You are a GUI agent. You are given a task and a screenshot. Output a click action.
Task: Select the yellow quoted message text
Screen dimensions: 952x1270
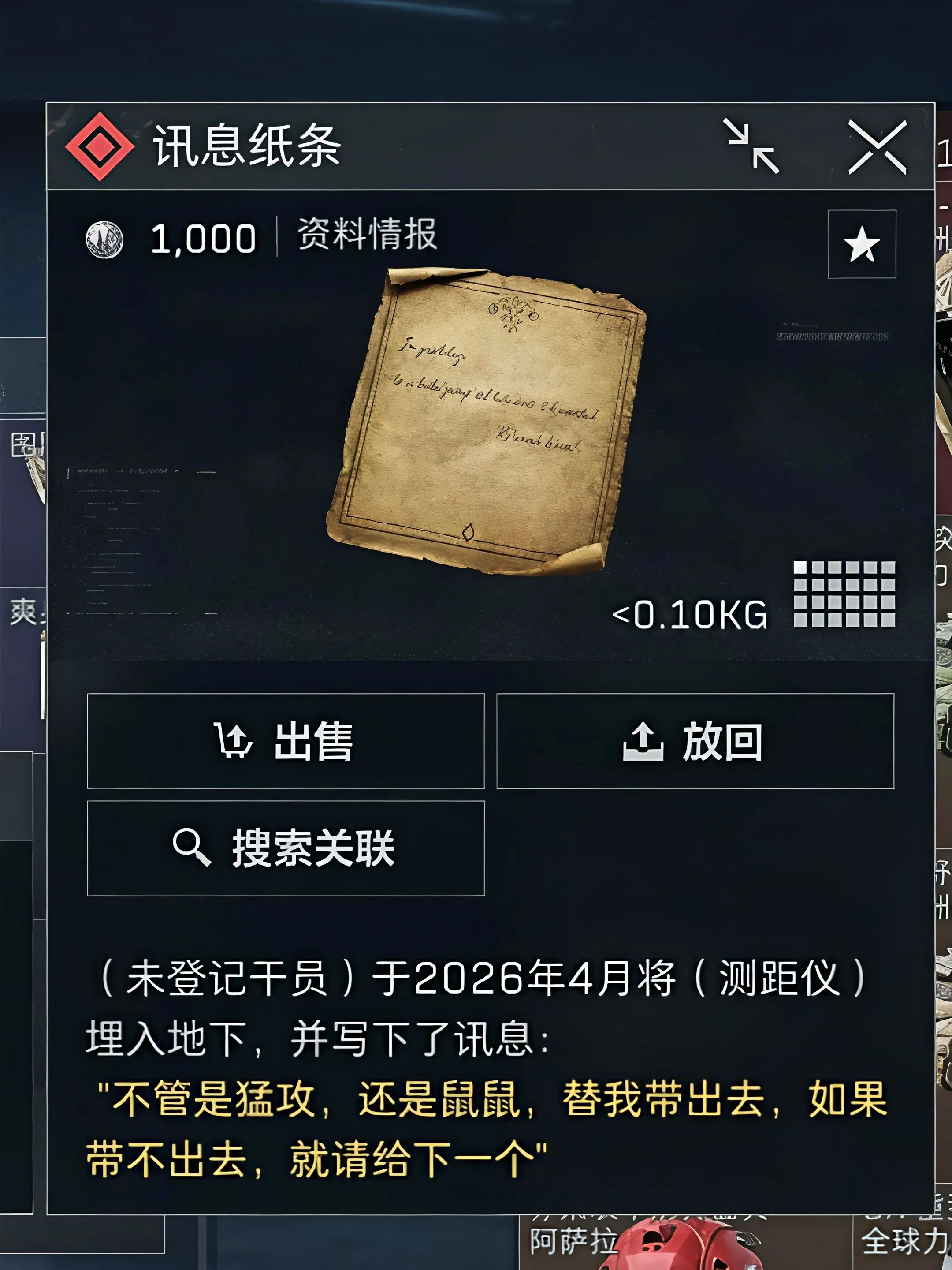coord(487,1129)
